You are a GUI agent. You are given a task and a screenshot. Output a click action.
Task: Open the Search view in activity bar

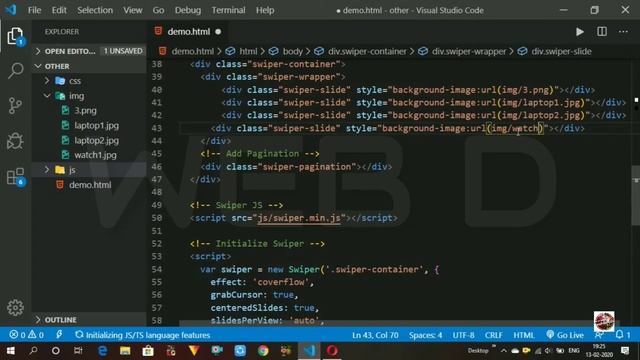[x=15, y=71]
